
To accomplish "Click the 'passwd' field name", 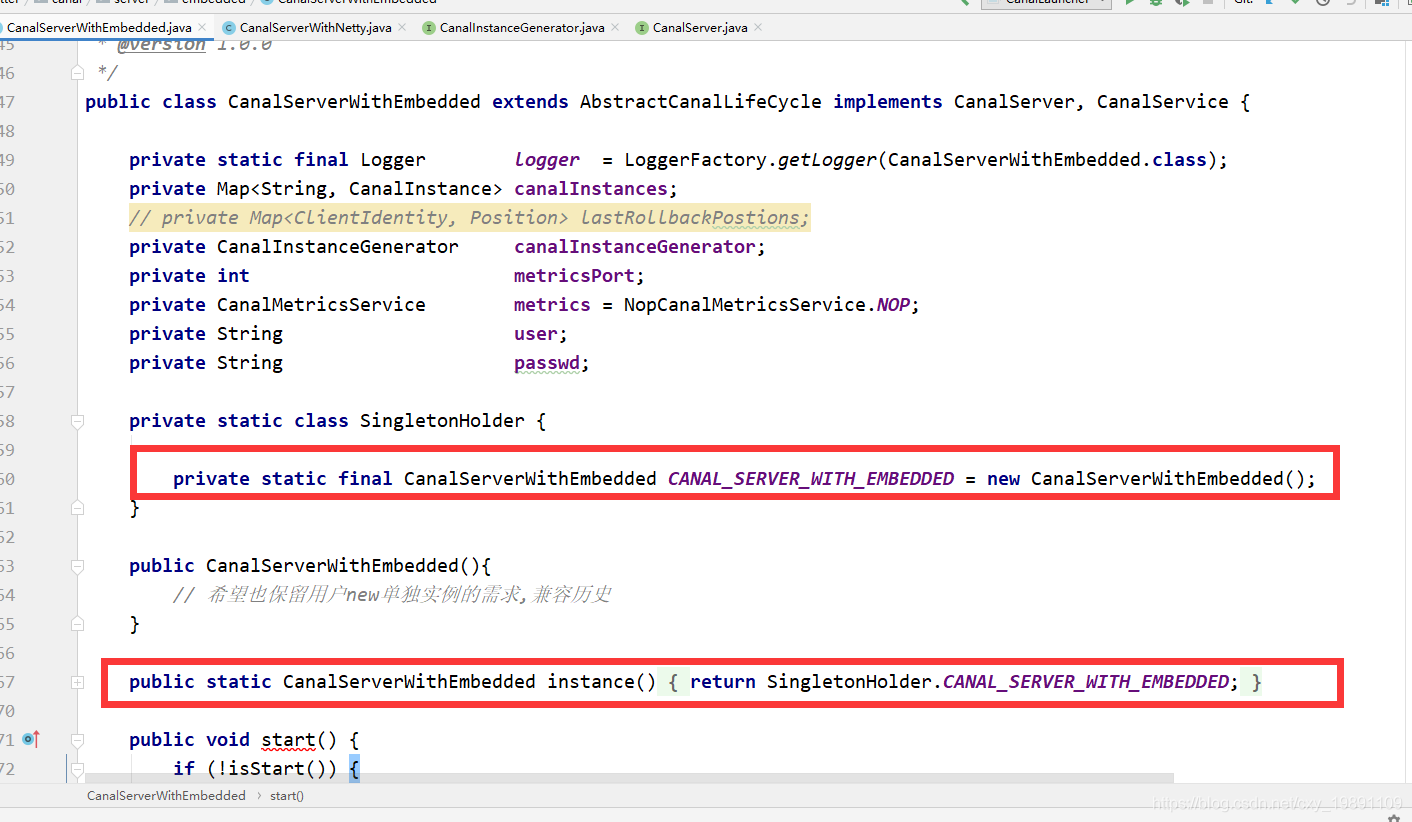I will (547, 363).
